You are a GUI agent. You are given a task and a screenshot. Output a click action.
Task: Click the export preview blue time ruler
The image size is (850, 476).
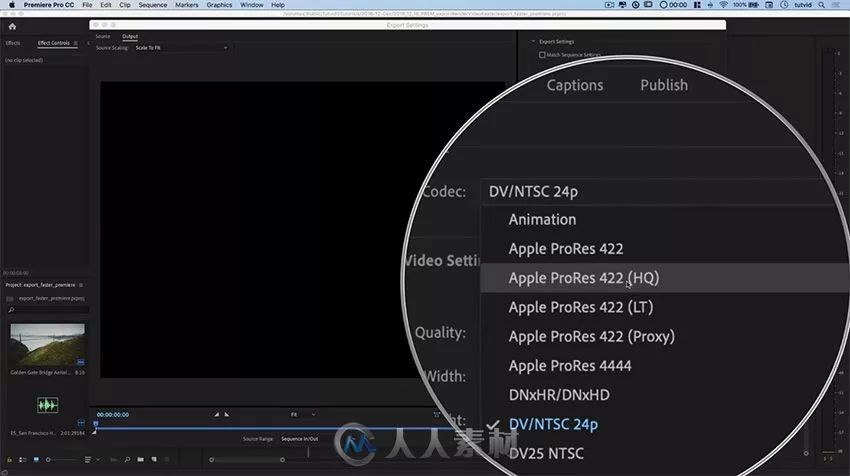274,428
